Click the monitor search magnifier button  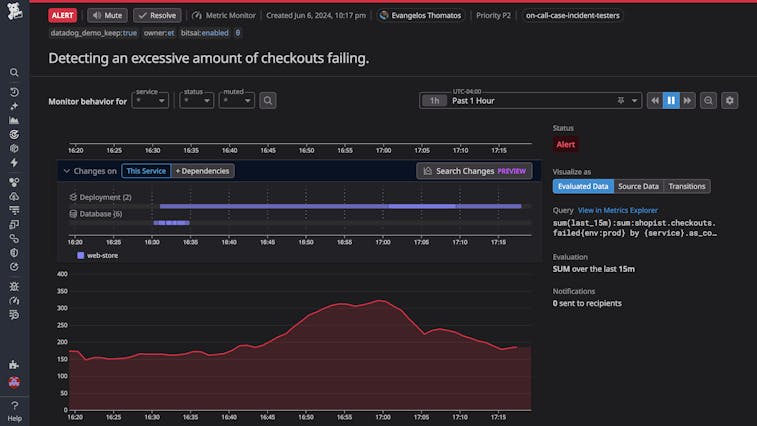click(268, 101)
